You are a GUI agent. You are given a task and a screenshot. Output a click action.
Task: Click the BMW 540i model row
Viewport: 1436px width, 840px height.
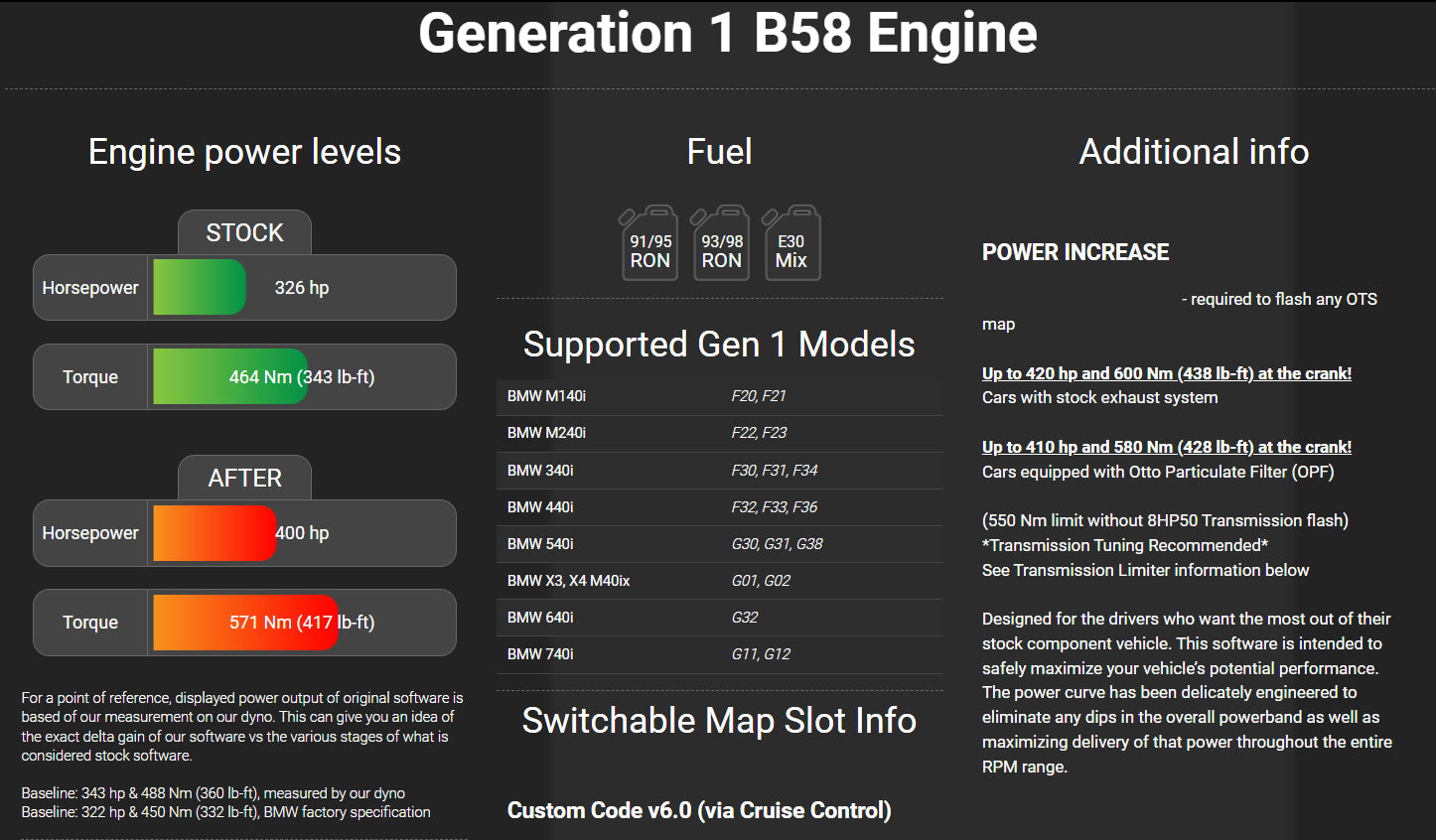pos(719,544)
